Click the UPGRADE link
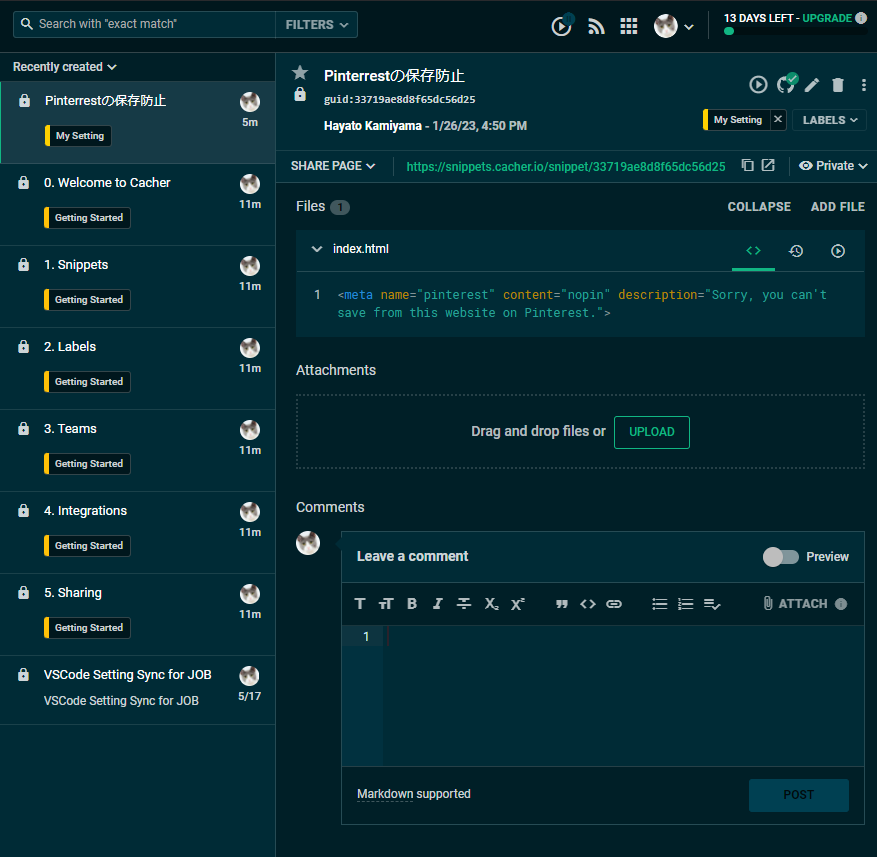This screenshot has height=857, width=877. point(827,18)
